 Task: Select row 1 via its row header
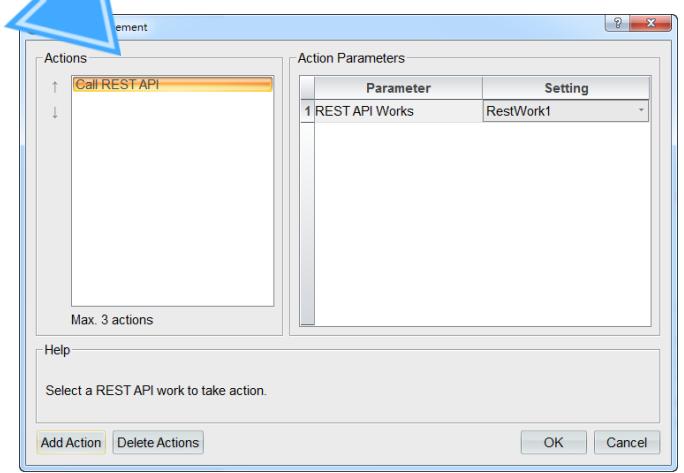coord(307,111)
